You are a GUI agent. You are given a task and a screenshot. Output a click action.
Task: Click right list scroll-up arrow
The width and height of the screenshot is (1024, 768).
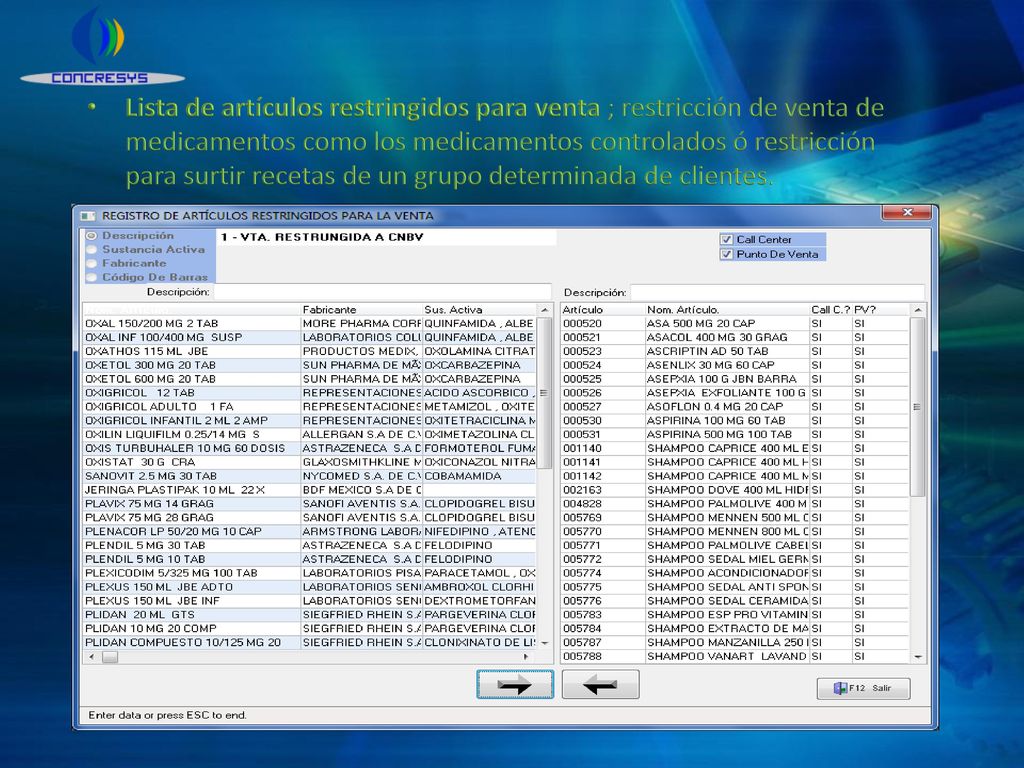click(x=918, y=310)
